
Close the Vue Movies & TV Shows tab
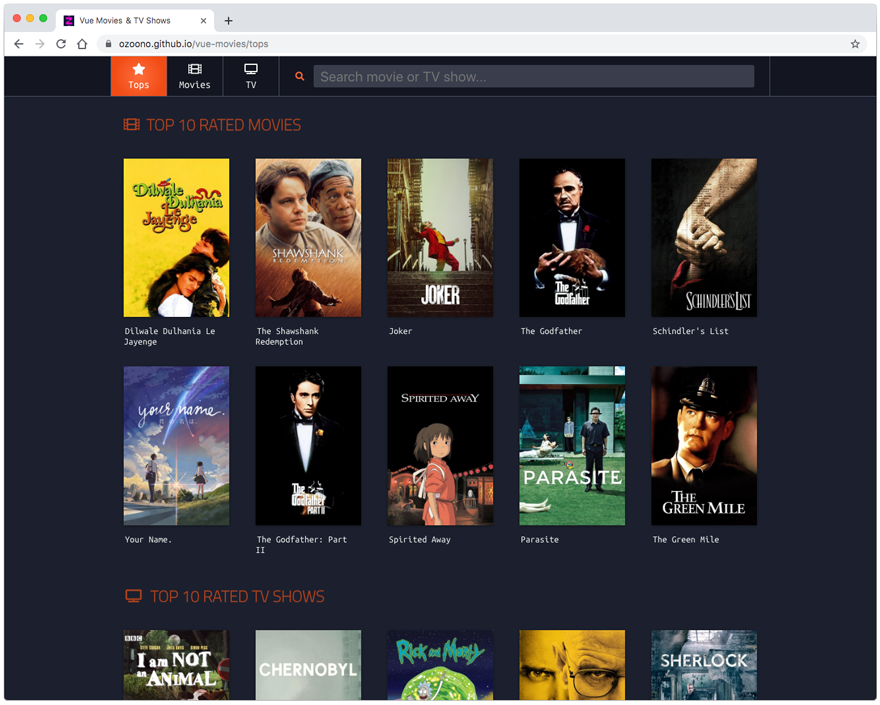[x=203, y=21]
